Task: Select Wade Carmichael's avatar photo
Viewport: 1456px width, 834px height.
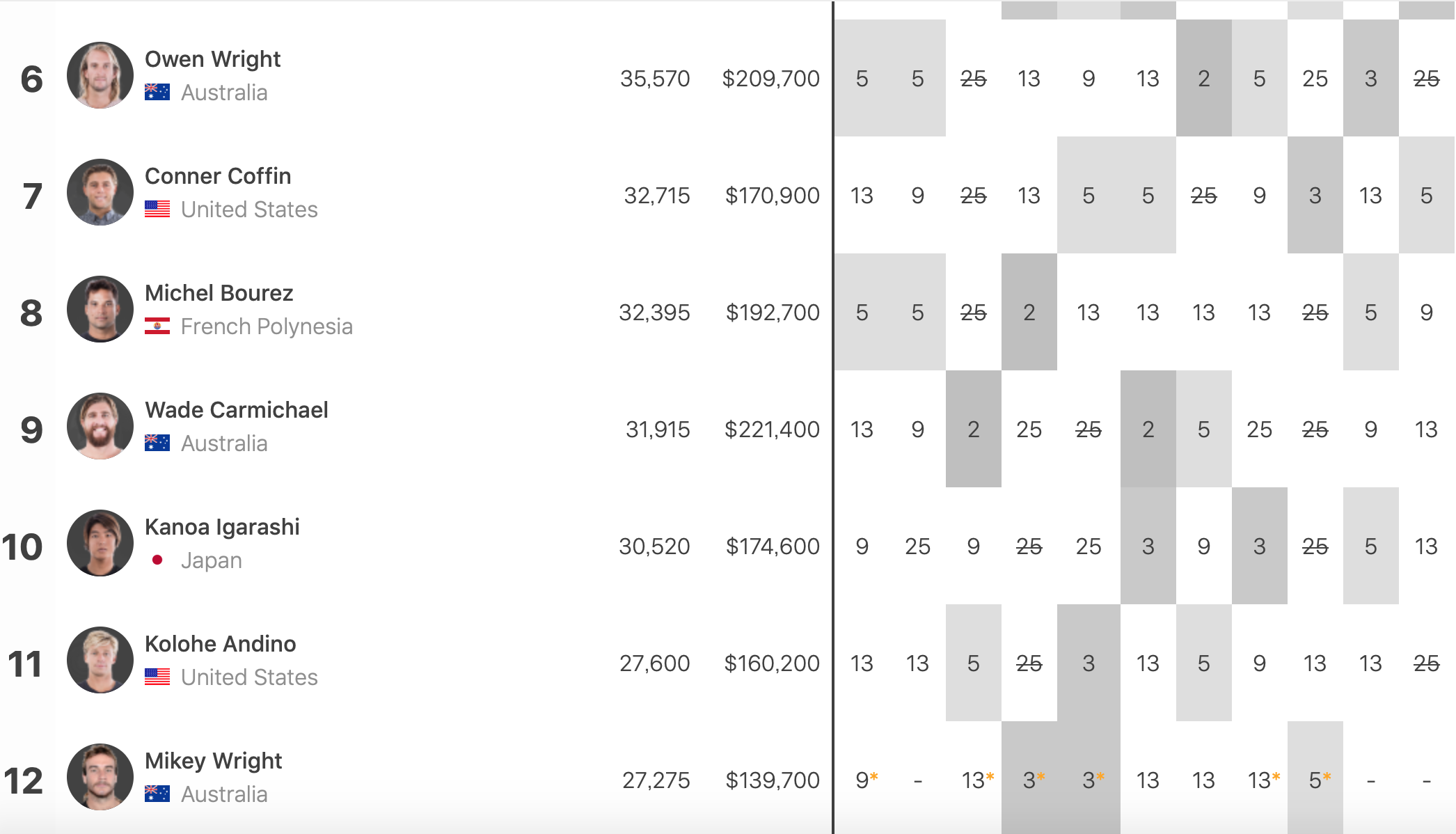Action: tap(100, 426)
